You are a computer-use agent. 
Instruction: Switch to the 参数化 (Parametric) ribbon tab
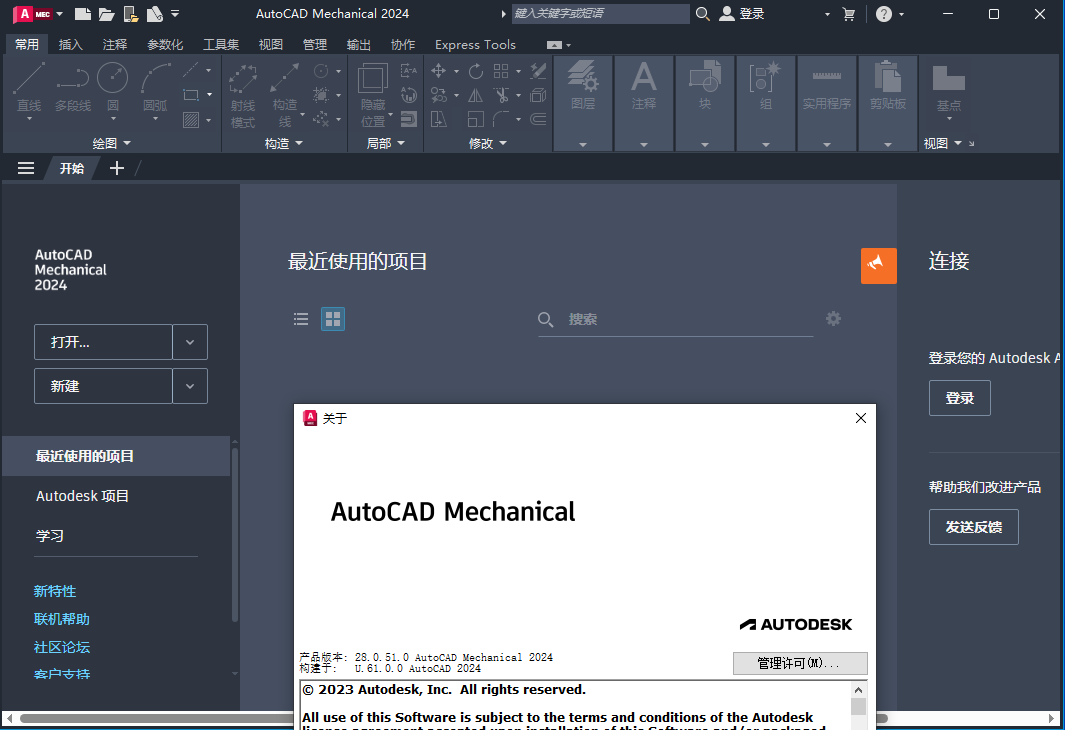[x=165, y=45]
